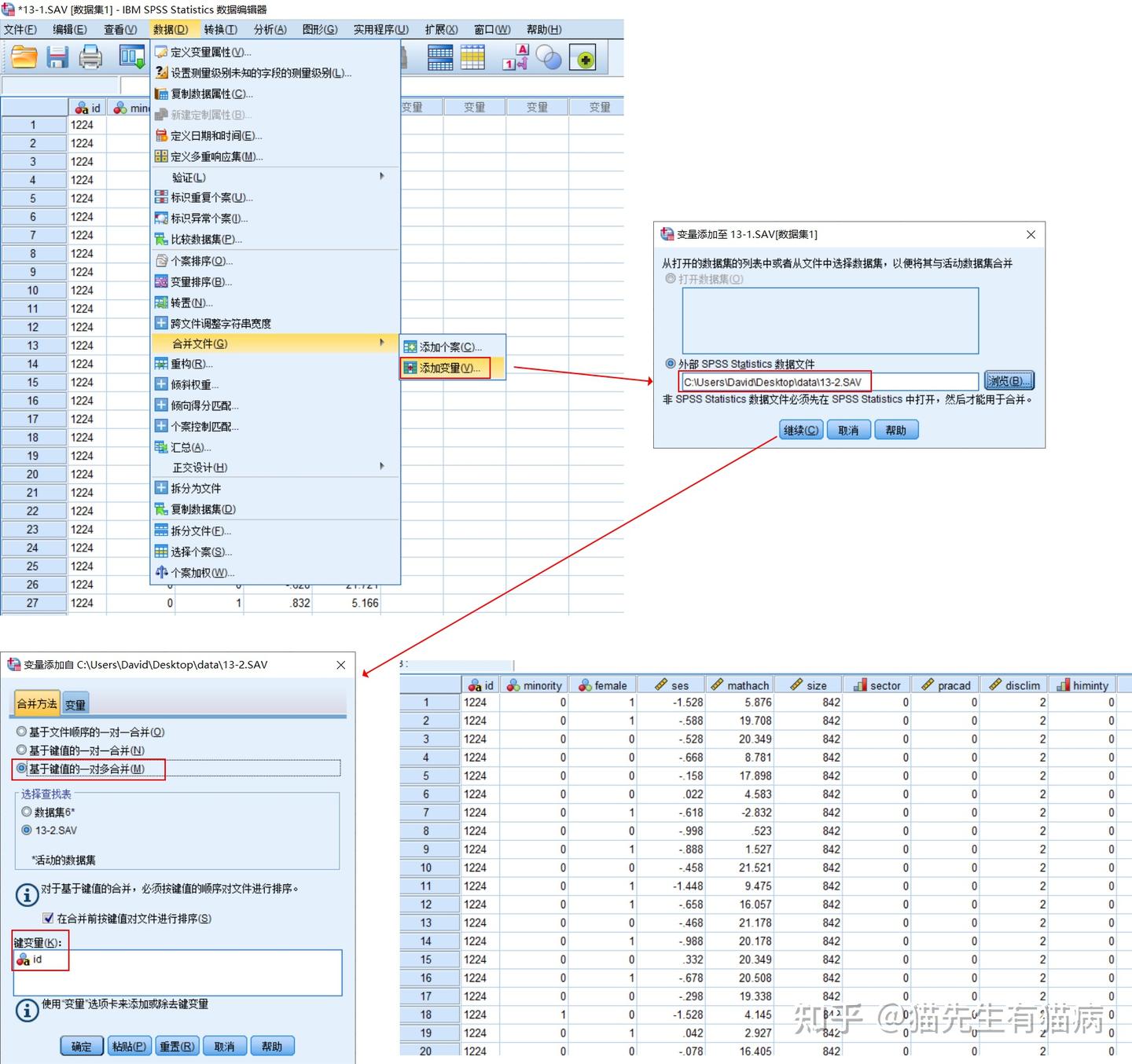Click the green plus Insert Variable icon
The image size is (1132, 1064).
click(583, 57)
